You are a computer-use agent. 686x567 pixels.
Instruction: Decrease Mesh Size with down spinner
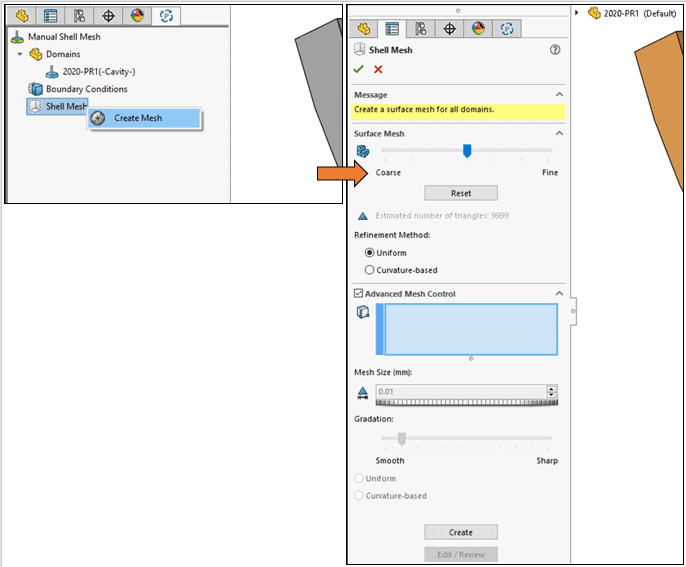click(552, 395)
